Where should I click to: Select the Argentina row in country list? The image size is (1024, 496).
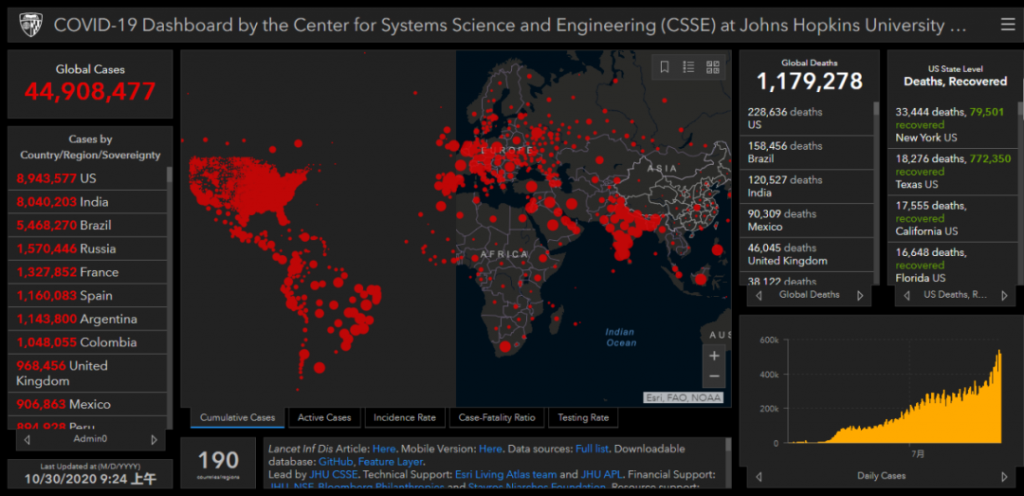pos(88,319)
